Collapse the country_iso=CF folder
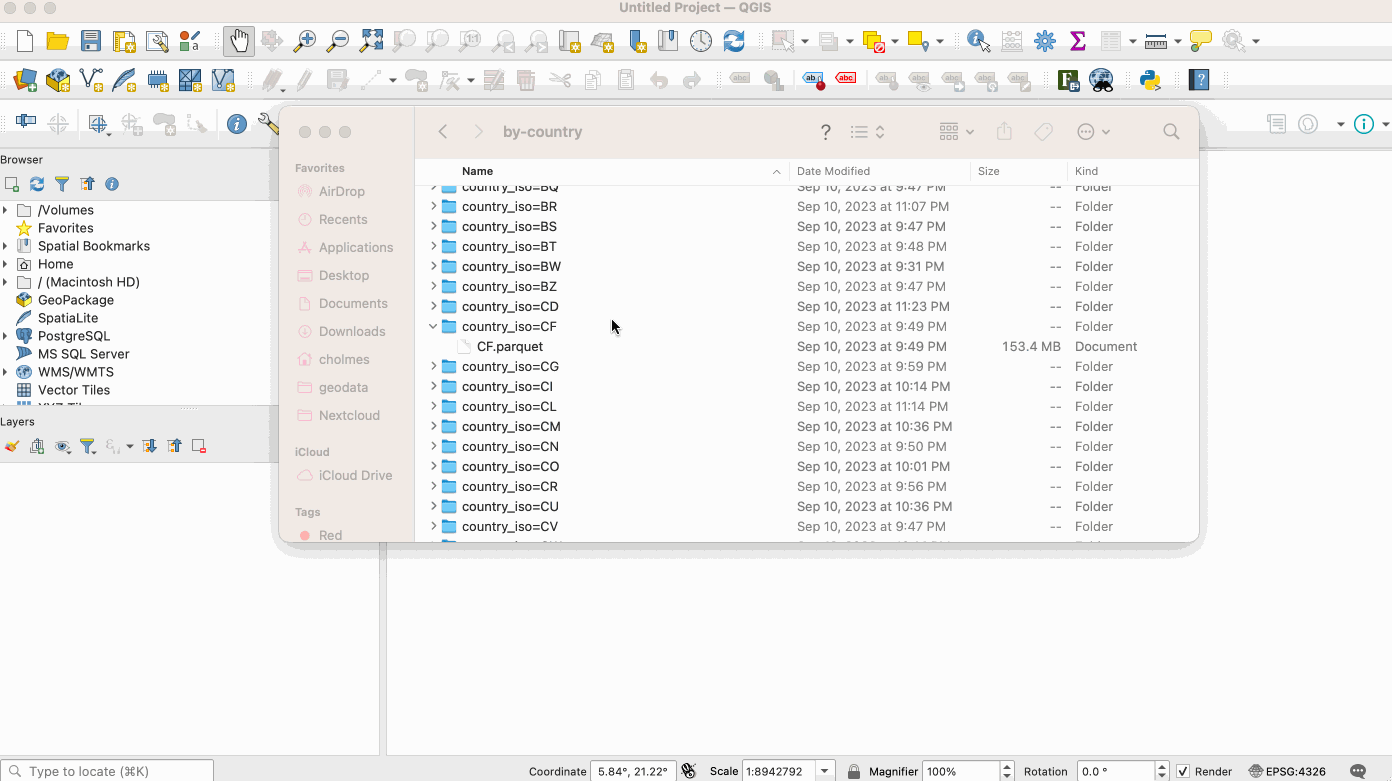Viewport: 1392px width, 781px height. point(433,326)
